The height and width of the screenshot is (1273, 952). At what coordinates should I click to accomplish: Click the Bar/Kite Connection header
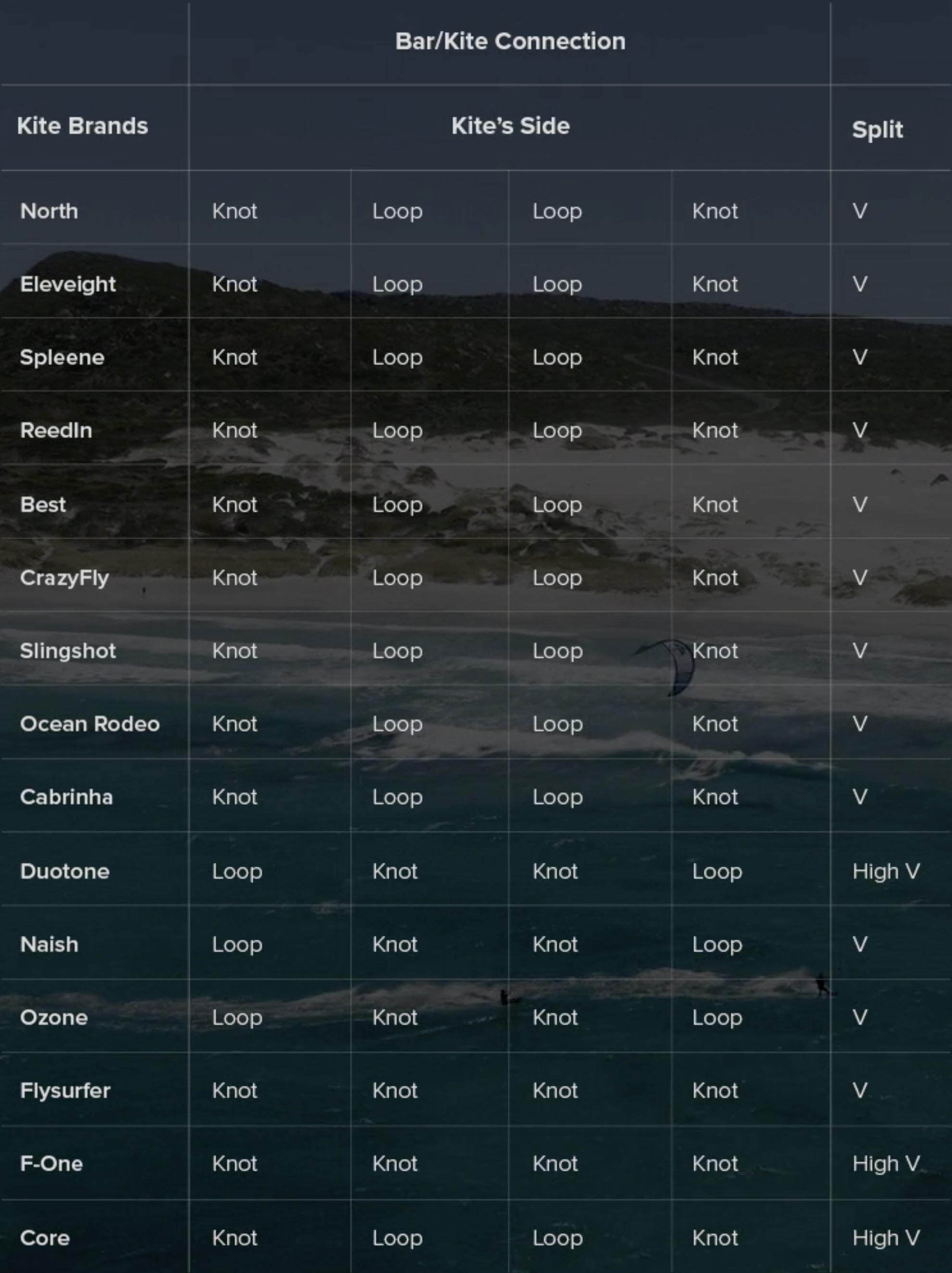coord(510,41)
